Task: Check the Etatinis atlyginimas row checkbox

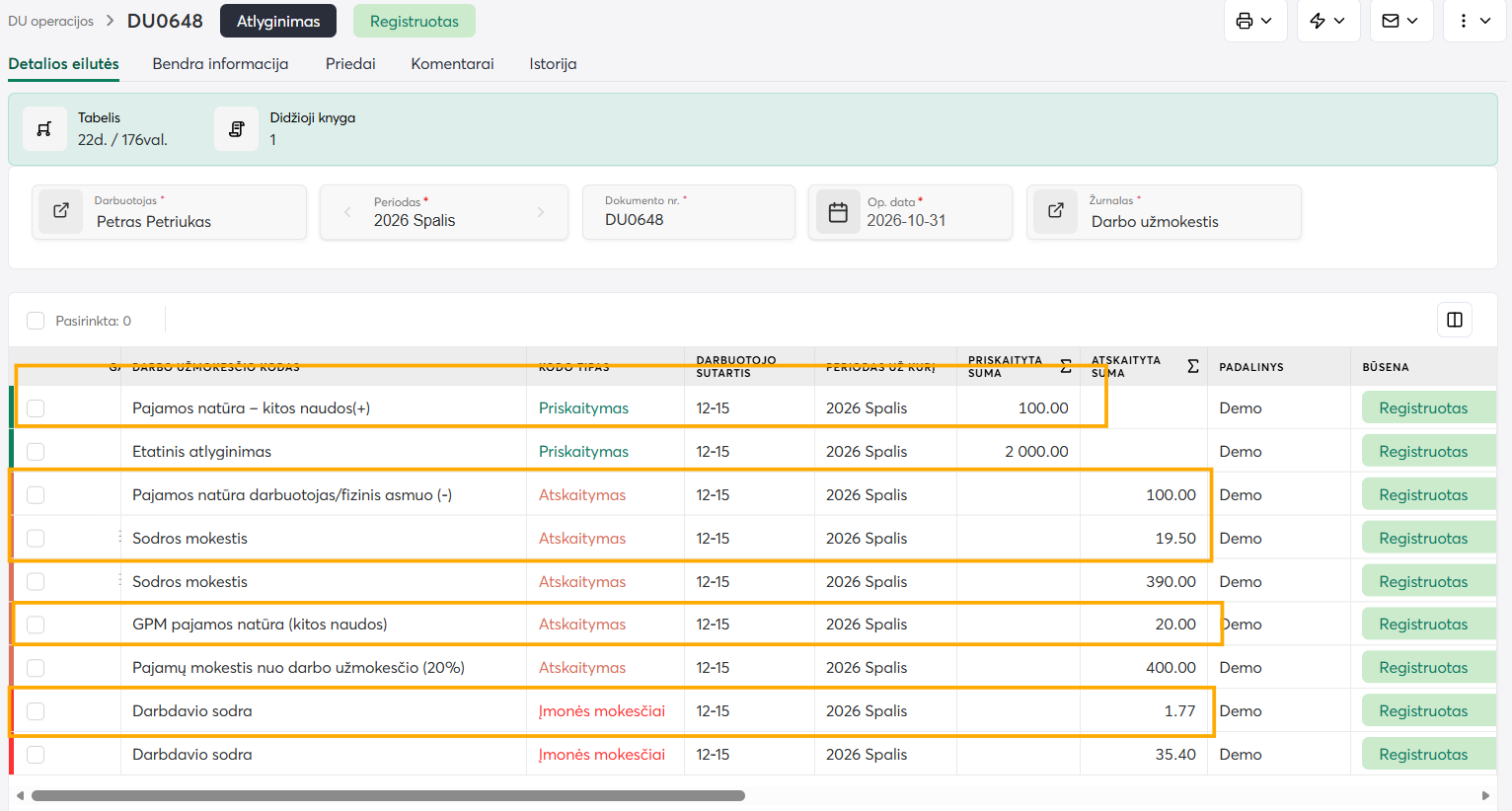Action: 36,451
